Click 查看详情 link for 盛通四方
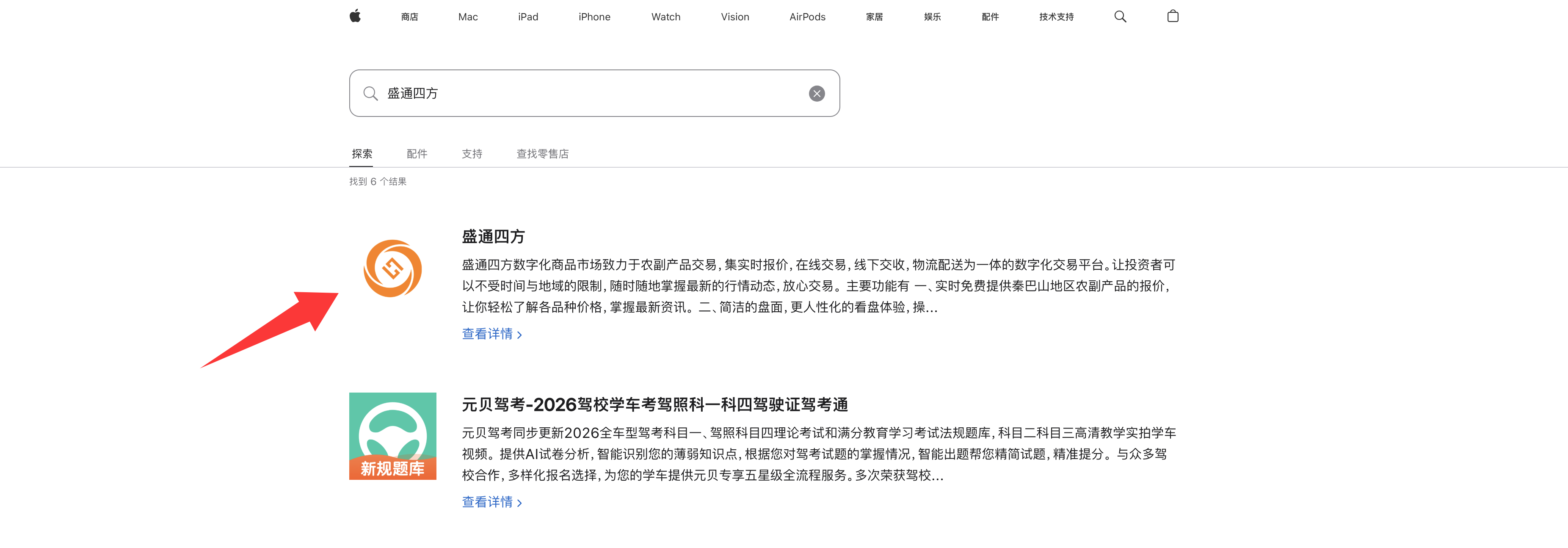The image size is (1568, 548). (488, 334)
